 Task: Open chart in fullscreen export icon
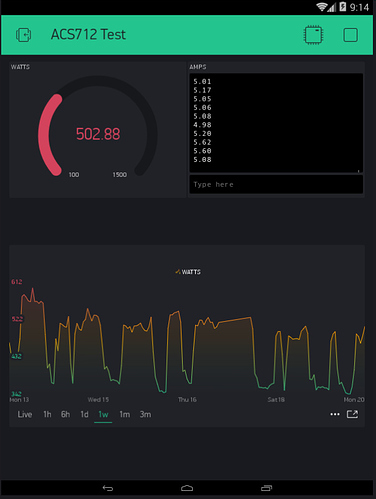(x=352, y=414)
